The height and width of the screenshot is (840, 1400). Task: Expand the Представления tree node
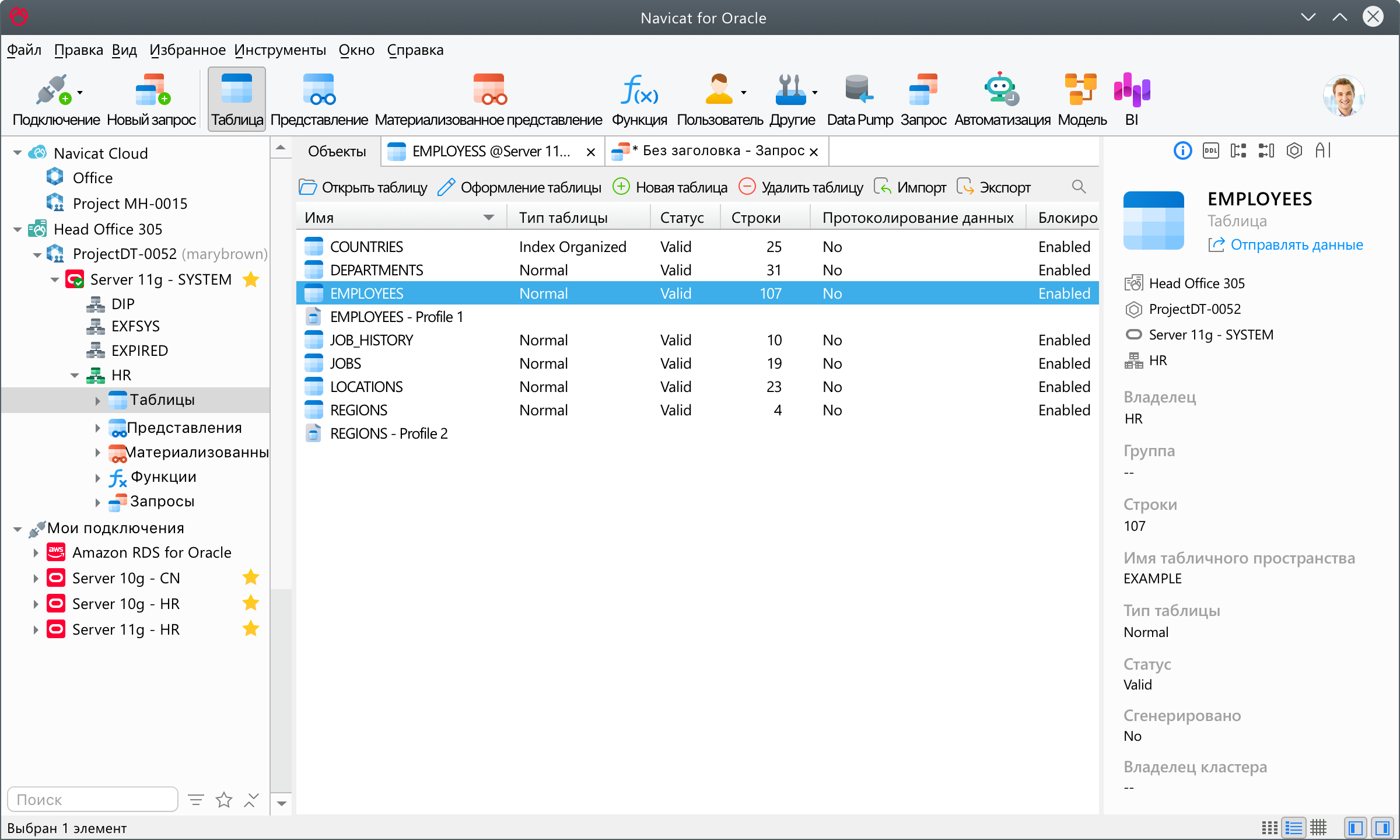[97, 428]
